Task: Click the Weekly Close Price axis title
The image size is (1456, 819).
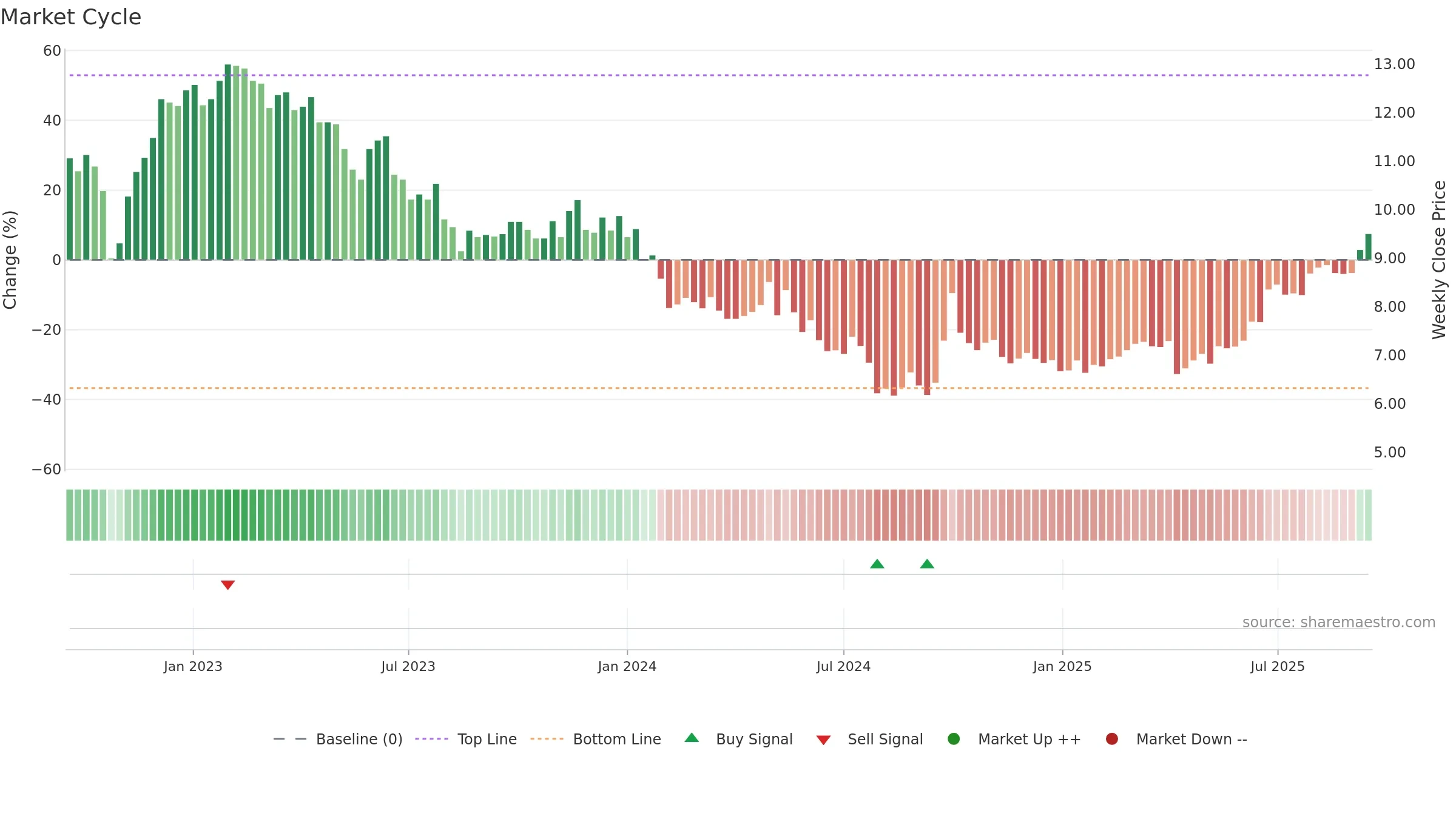Action: (x=1439, y=260)
